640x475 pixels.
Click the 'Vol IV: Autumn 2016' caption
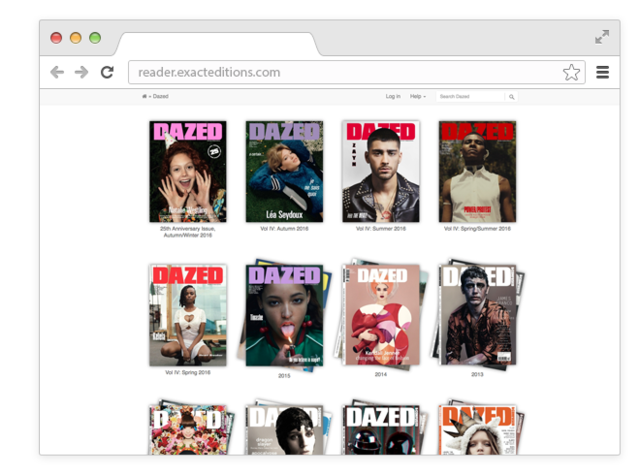coord(284,229)
